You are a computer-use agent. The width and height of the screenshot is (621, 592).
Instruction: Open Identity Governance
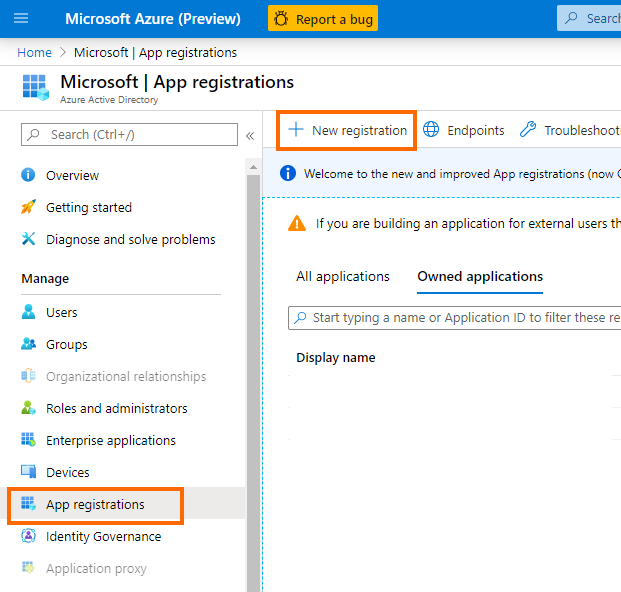pyautogui.click(x=103, y=537)
